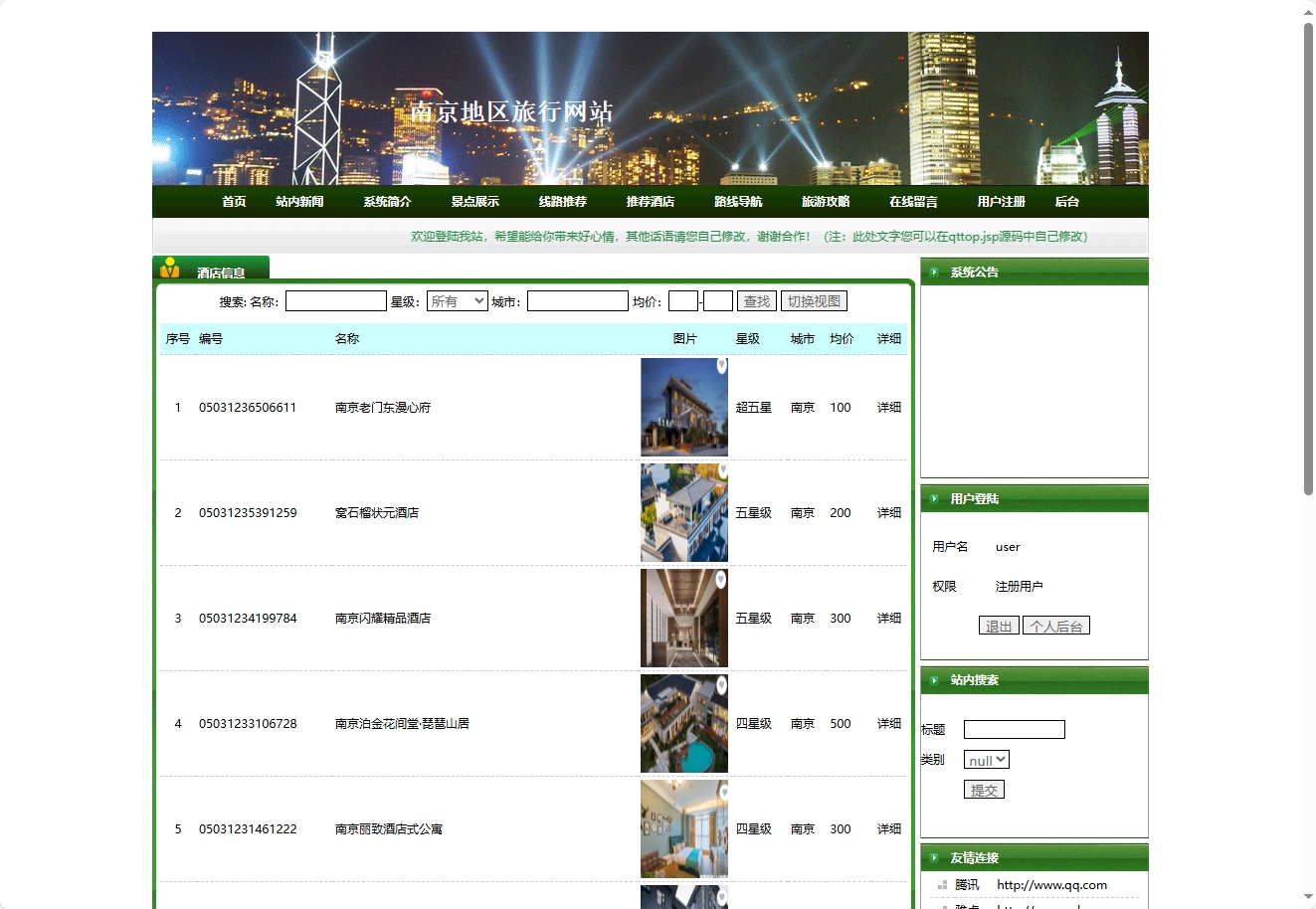Click the arrow icon beside 系统公告
Image resolution: width=1316 pixels, height=909 pixels.
pos(934,273)
